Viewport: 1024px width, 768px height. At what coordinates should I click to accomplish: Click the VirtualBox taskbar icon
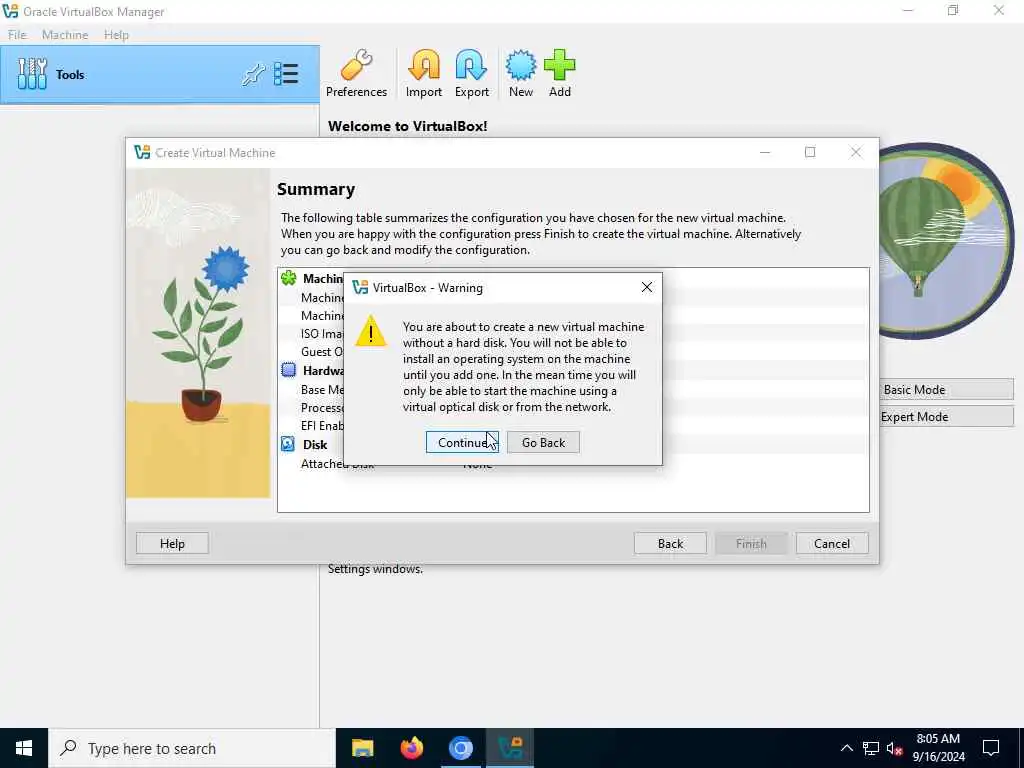[510, 748]
